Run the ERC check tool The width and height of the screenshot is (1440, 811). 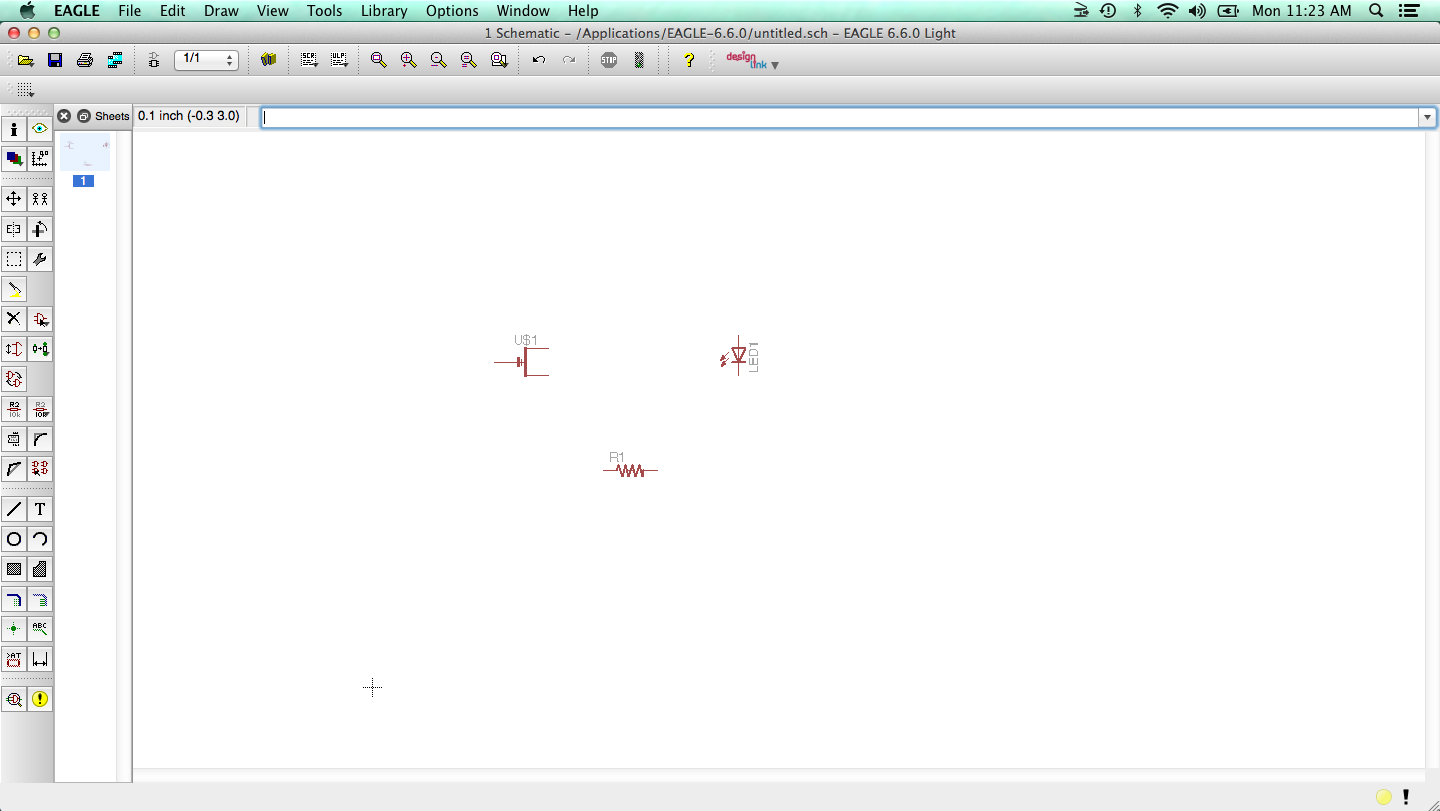[x=14, y=699]
